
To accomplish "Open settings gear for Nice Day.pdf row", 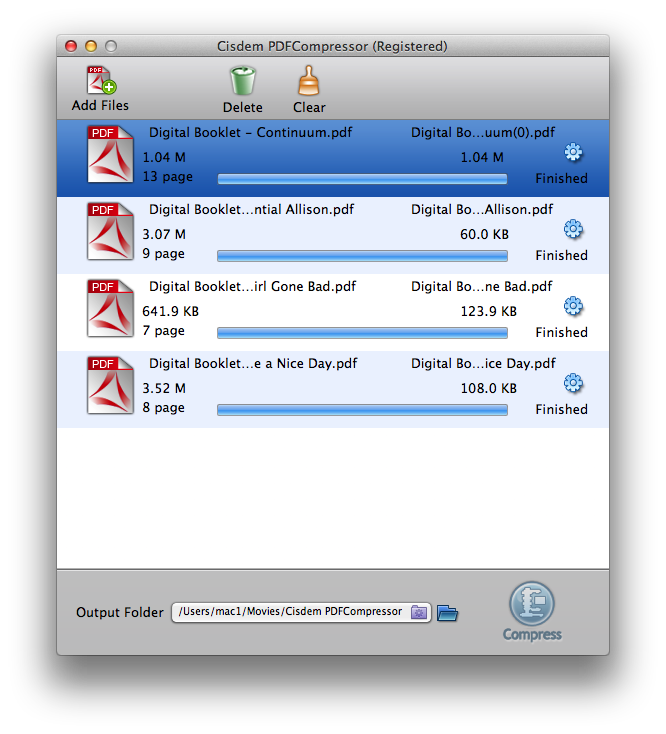I will (573, 383).
